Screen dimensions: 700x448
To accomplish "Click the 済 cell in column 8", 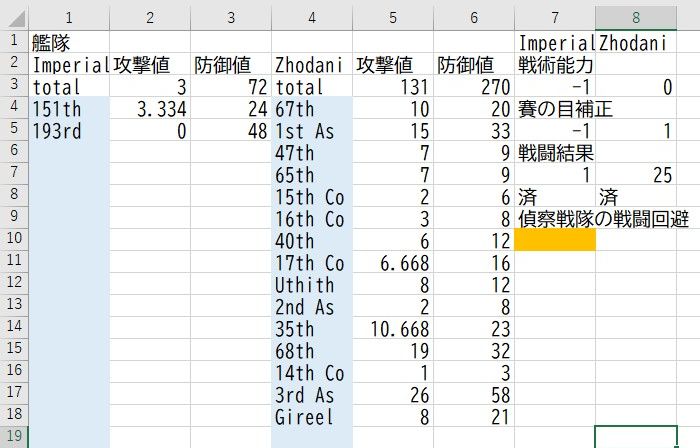I will [x=636, y=196].
